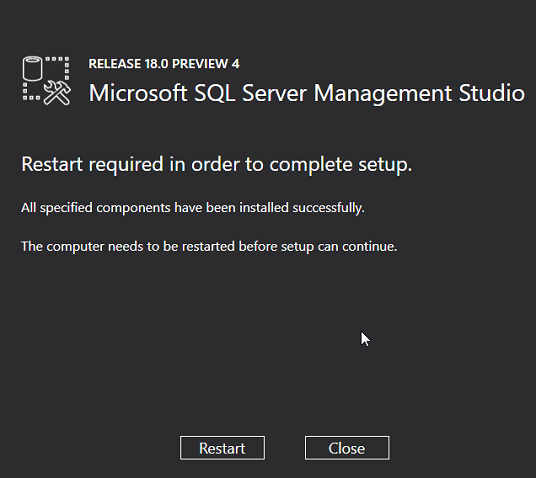Click the SQL Server Management Studio logo icon
This screenshot has width=536, height=478.
point(47,81)
